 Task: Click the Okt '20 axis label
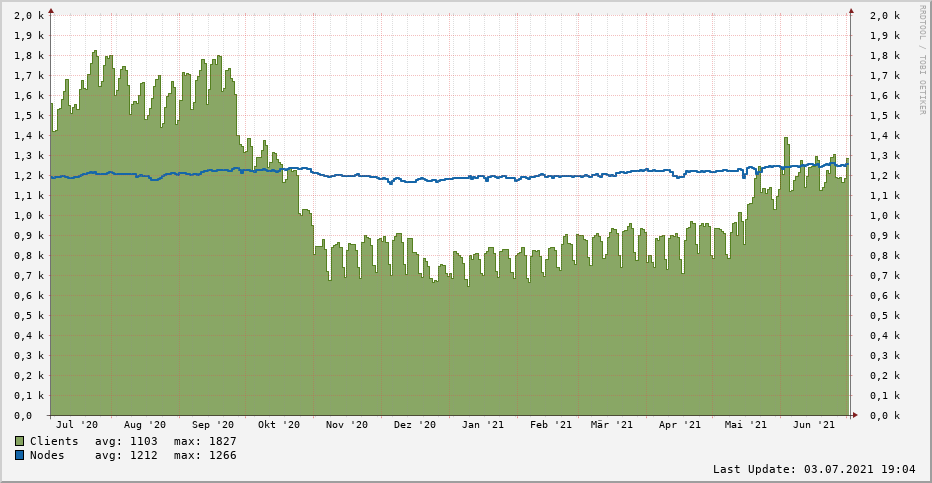tap(279, 425)
